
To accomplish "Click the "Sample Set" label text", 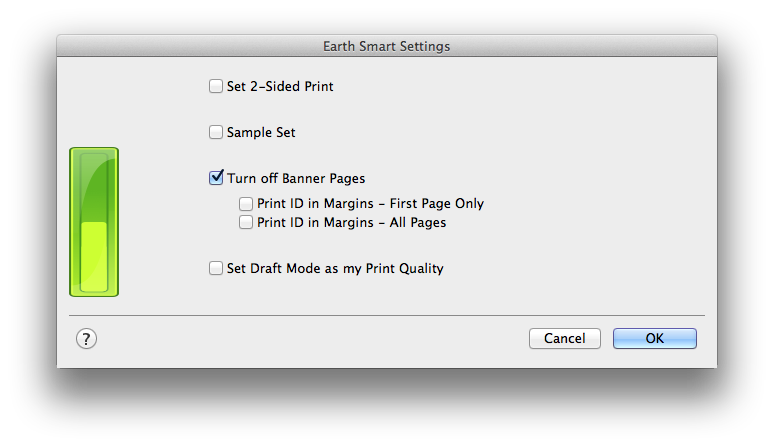I will pos(261,132).
